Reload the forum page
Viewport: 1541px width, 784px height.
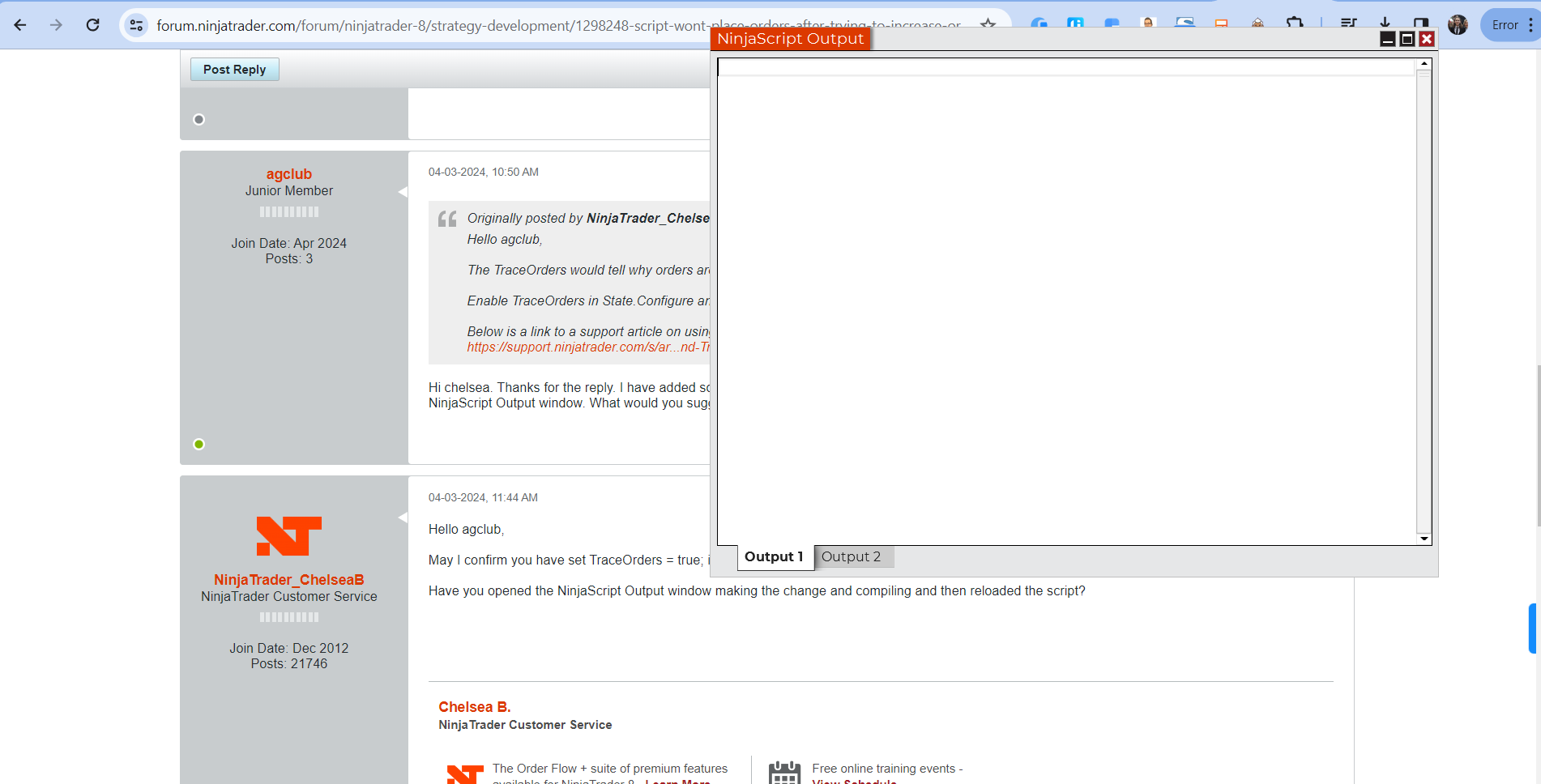click(93, 25)
